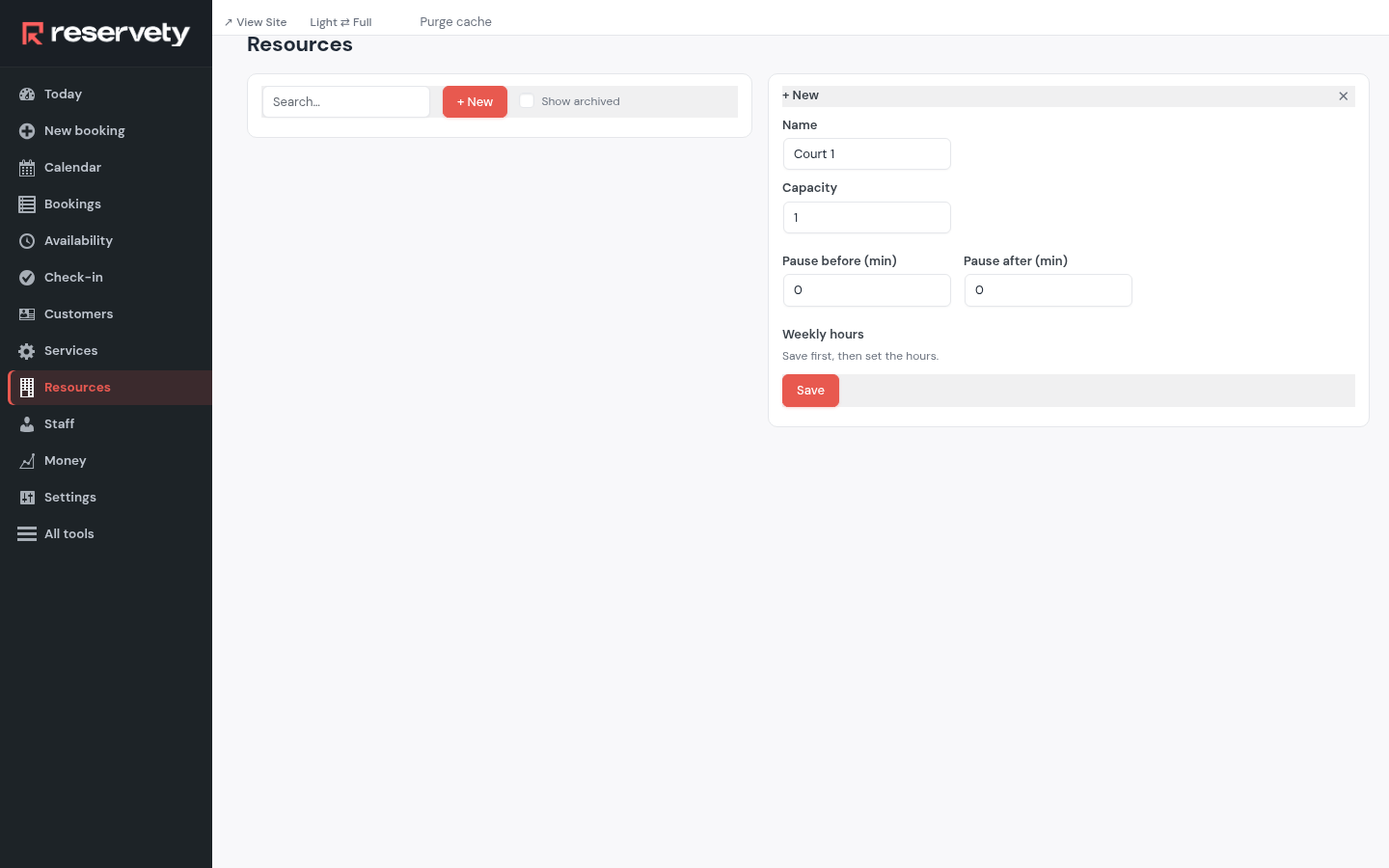Click the All tools hamburger icon
Image resolution: width=1389 pixels, height=868 pixels.
pyautogui.click(x=27, y=534)
